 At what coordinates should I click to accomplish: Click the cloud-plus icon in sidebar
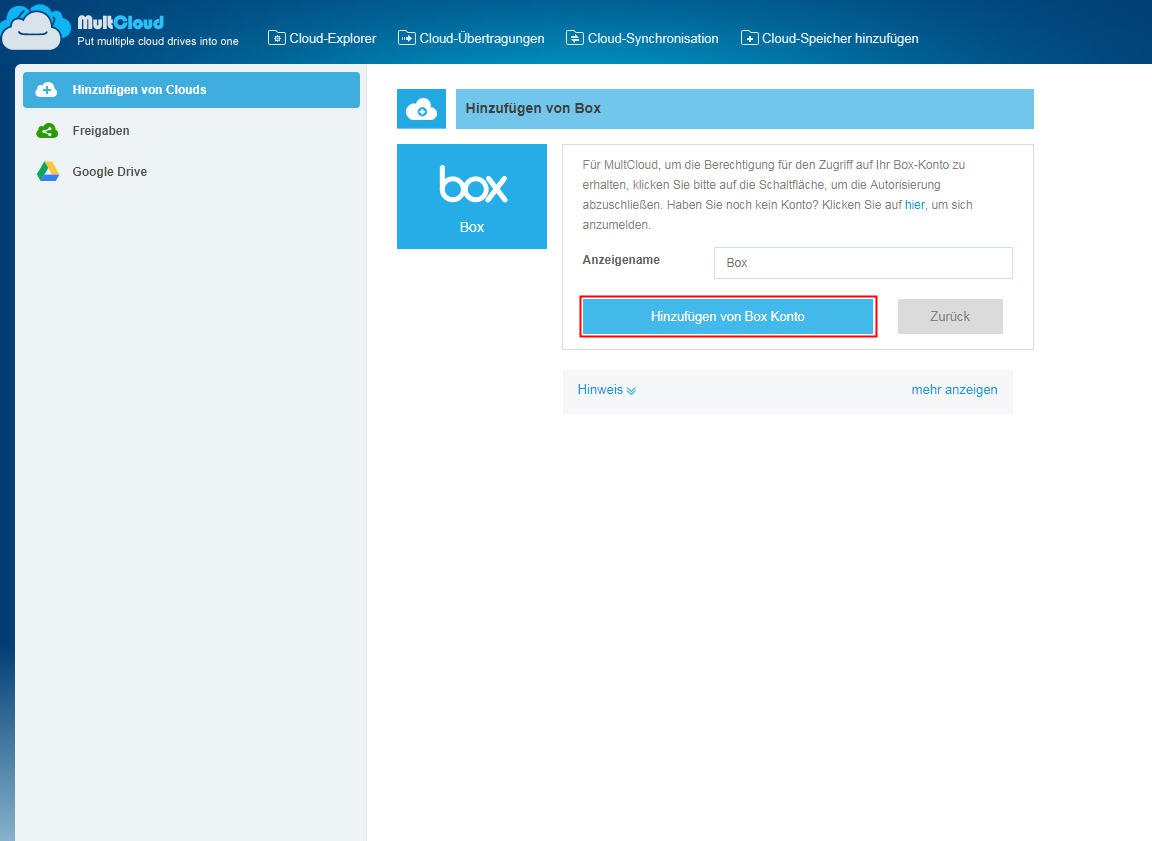point(46,90)
